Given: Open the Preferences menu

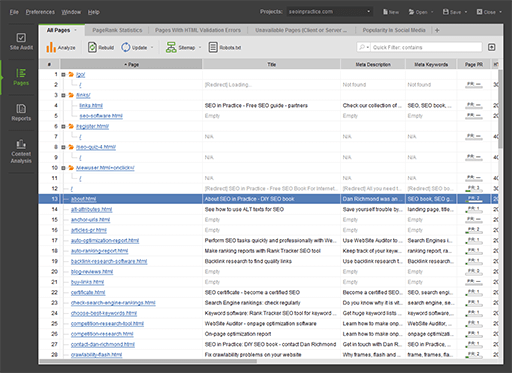Looking at the screenshot, I should [40, 12].
